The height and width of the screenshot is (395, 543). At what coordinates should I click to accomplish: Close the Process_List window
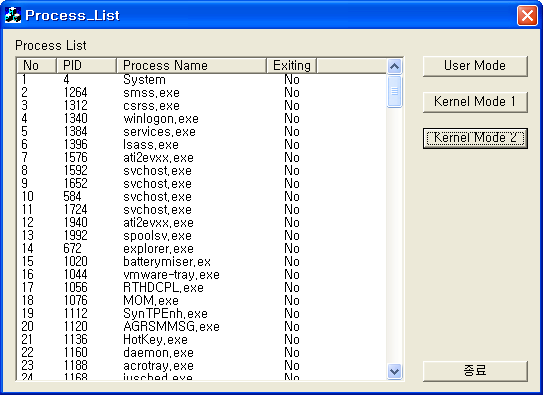527,15
